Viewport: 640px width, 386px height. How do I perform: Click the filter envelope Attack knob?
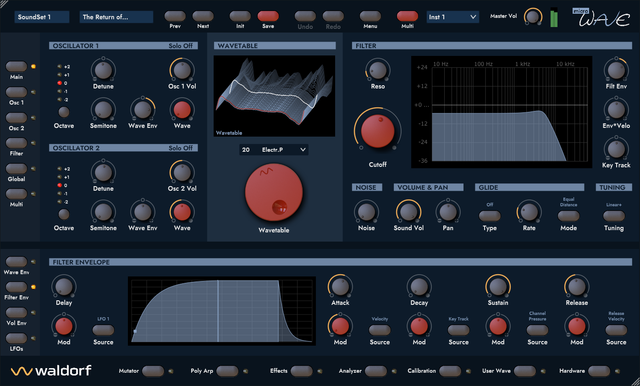(340, 287)
